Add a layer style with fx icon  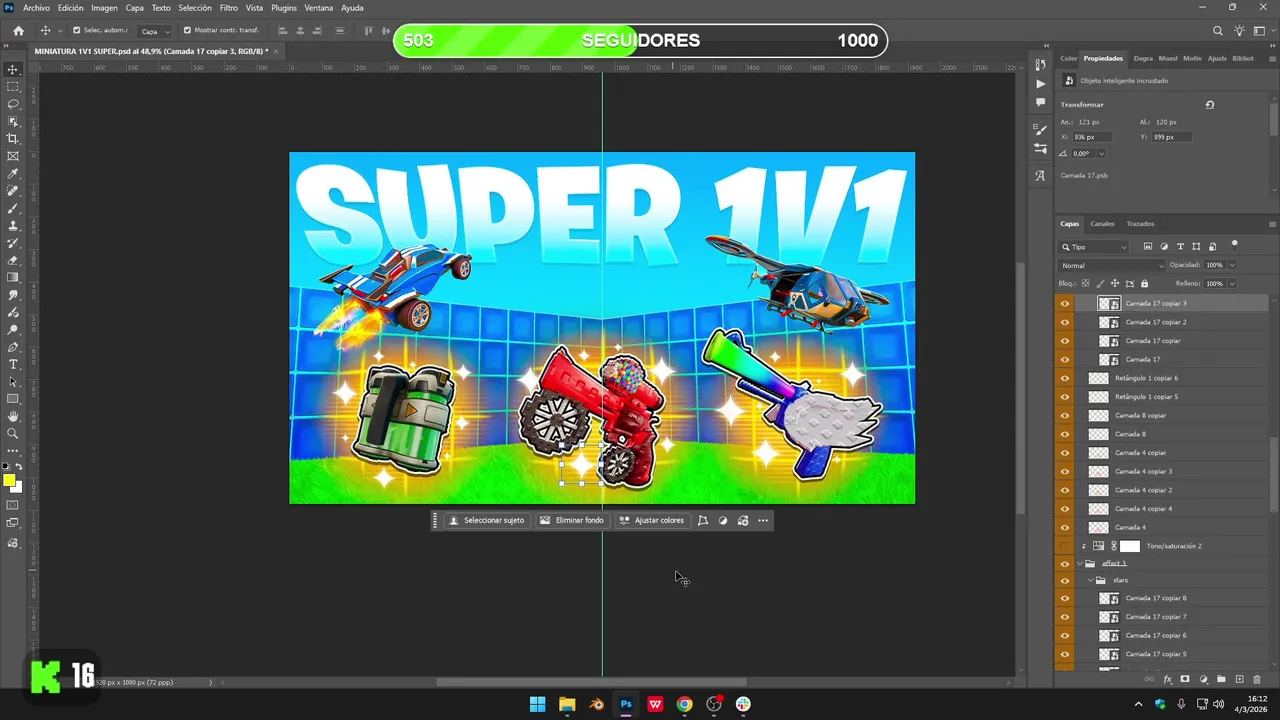pos(1167,679)
